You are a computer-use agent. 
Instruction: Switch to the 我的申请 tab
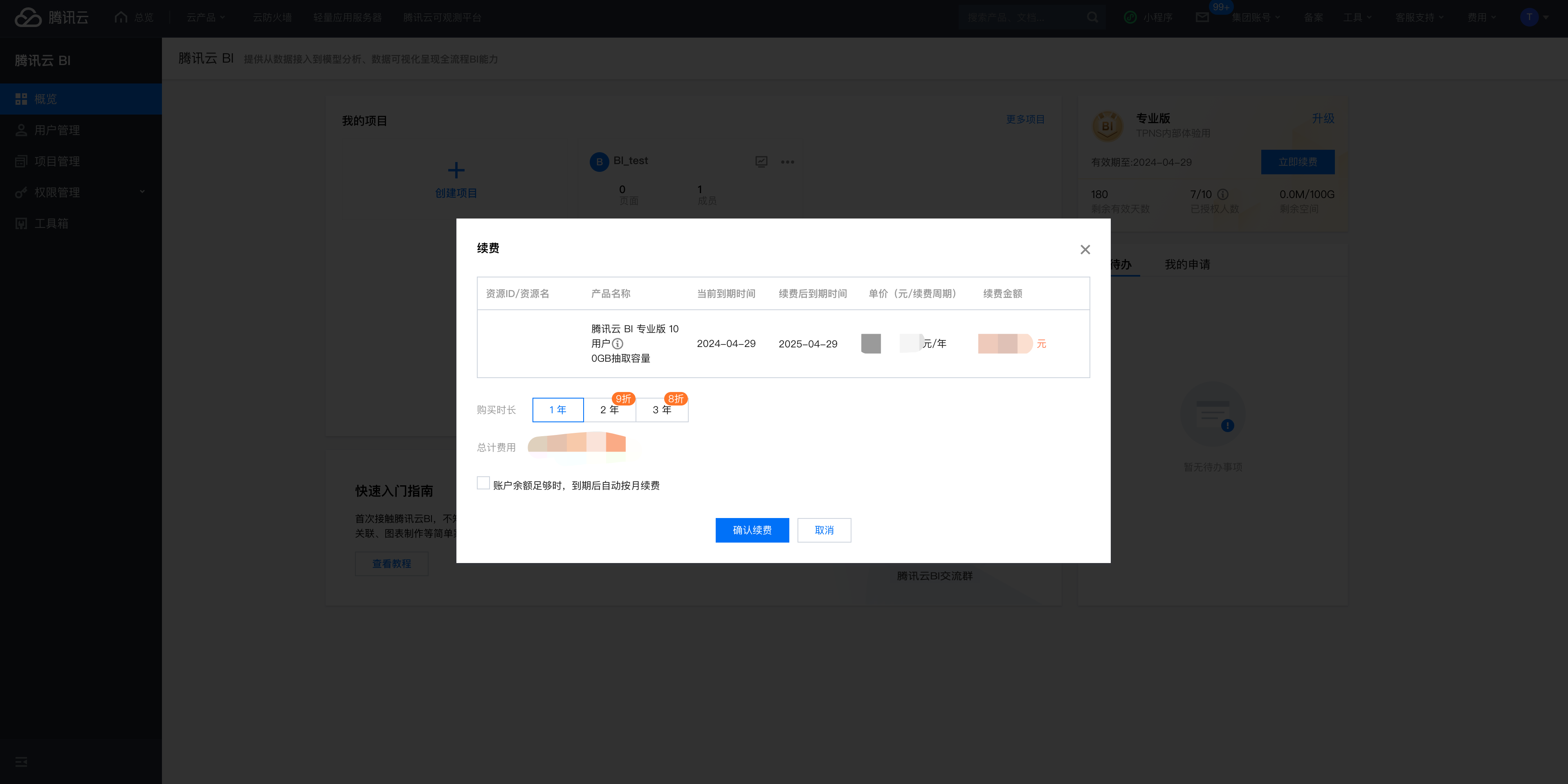(x=1187, y=264)
